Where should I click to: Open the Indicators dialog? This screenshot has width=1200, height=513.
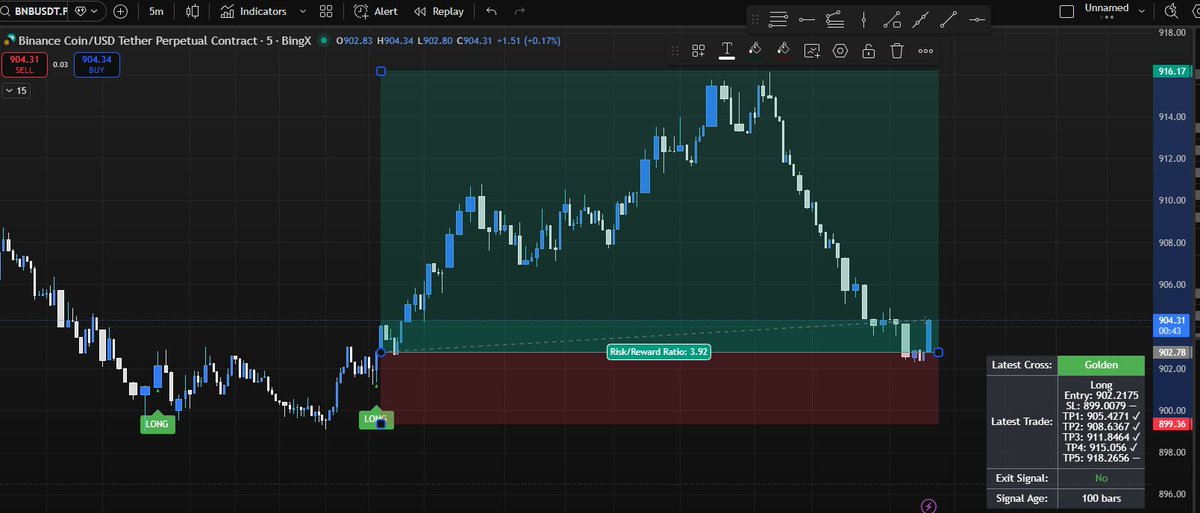pyautogui.click(x=254, y=11)
